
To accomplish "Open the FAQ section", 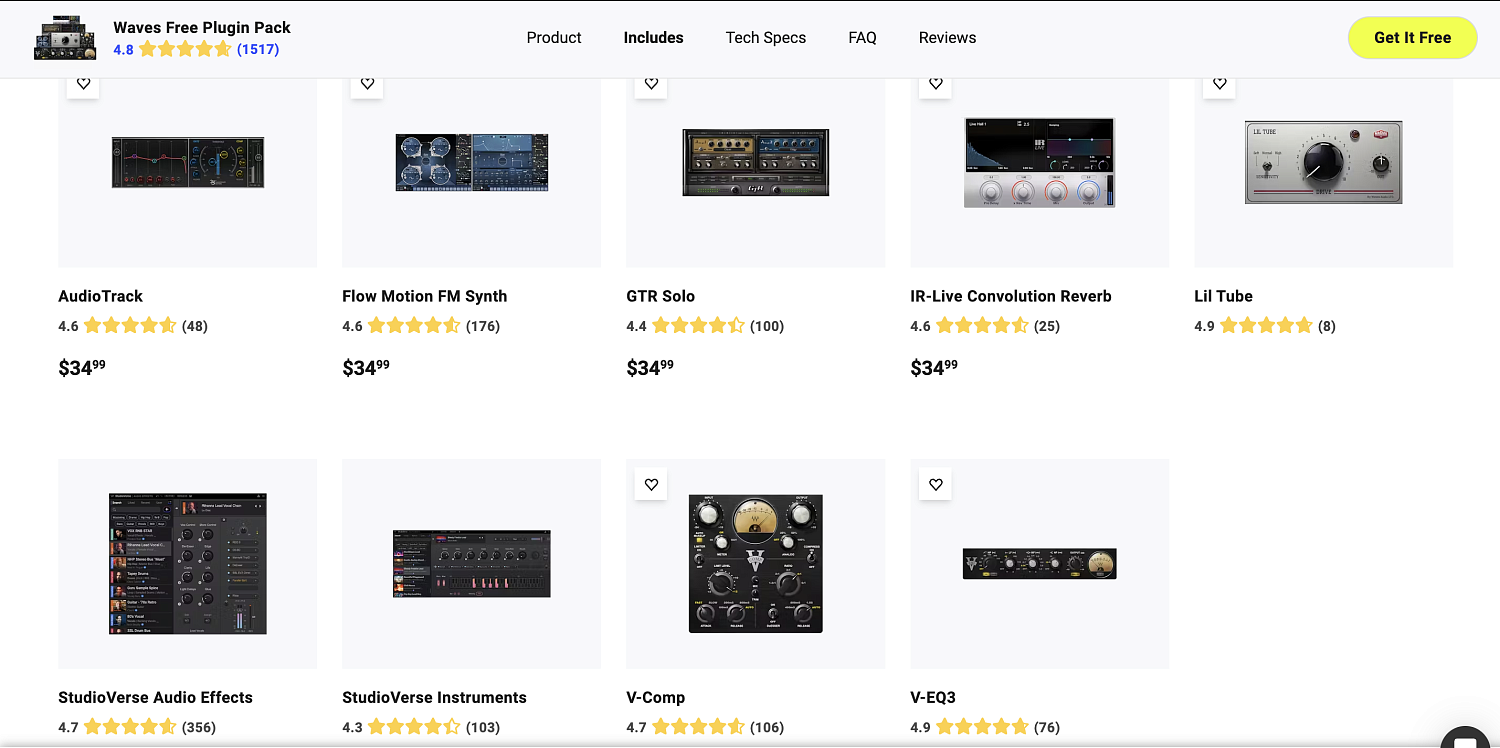I will point(862,38).
